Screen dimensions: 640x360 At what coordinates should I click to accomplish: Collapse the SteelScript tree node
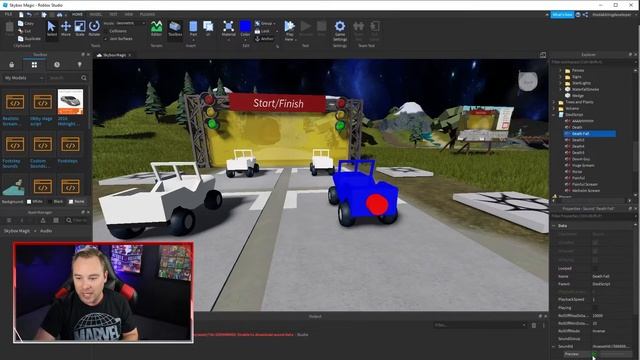(554, 115)
